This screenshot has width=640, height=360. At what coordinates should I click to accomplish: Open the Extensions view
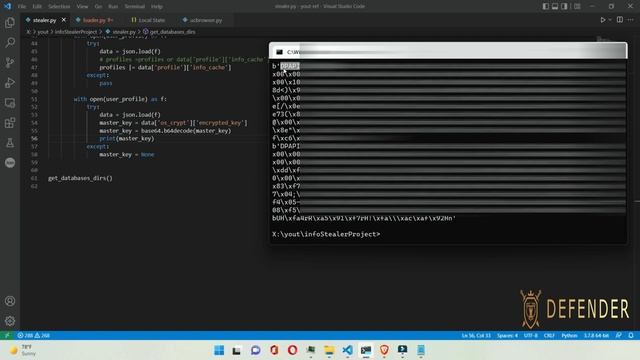[x=10, y=122]
